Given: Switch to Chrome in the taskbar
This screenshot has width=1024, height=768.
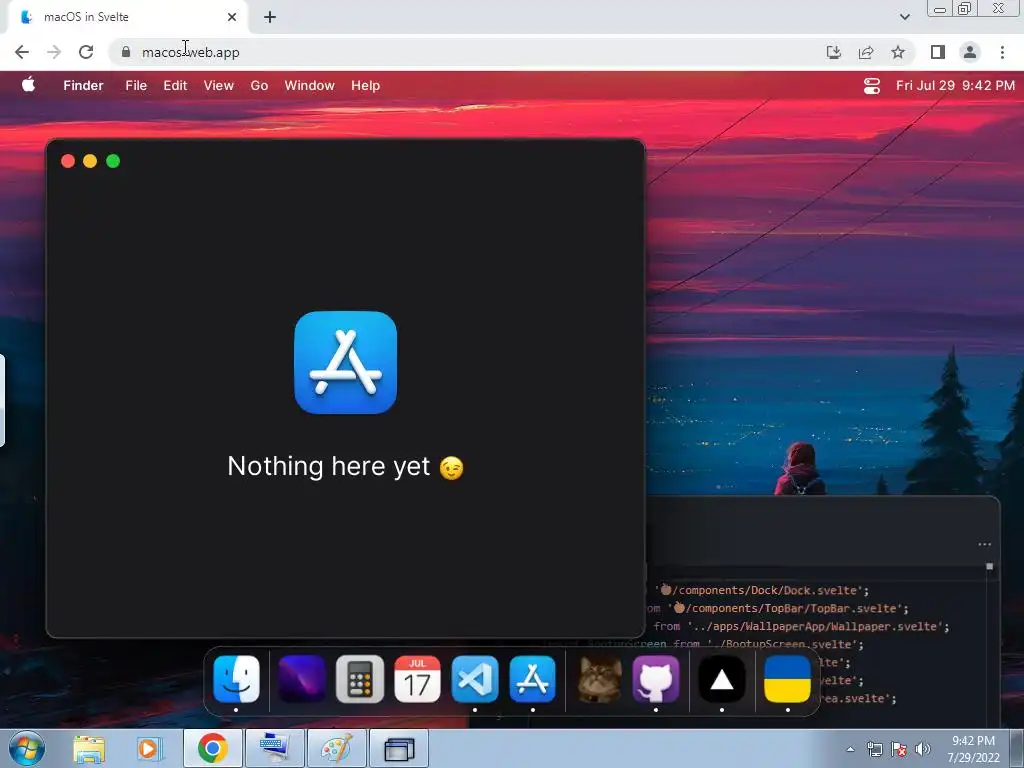Looking at the screenshot, I should click(x=213, y=748).
